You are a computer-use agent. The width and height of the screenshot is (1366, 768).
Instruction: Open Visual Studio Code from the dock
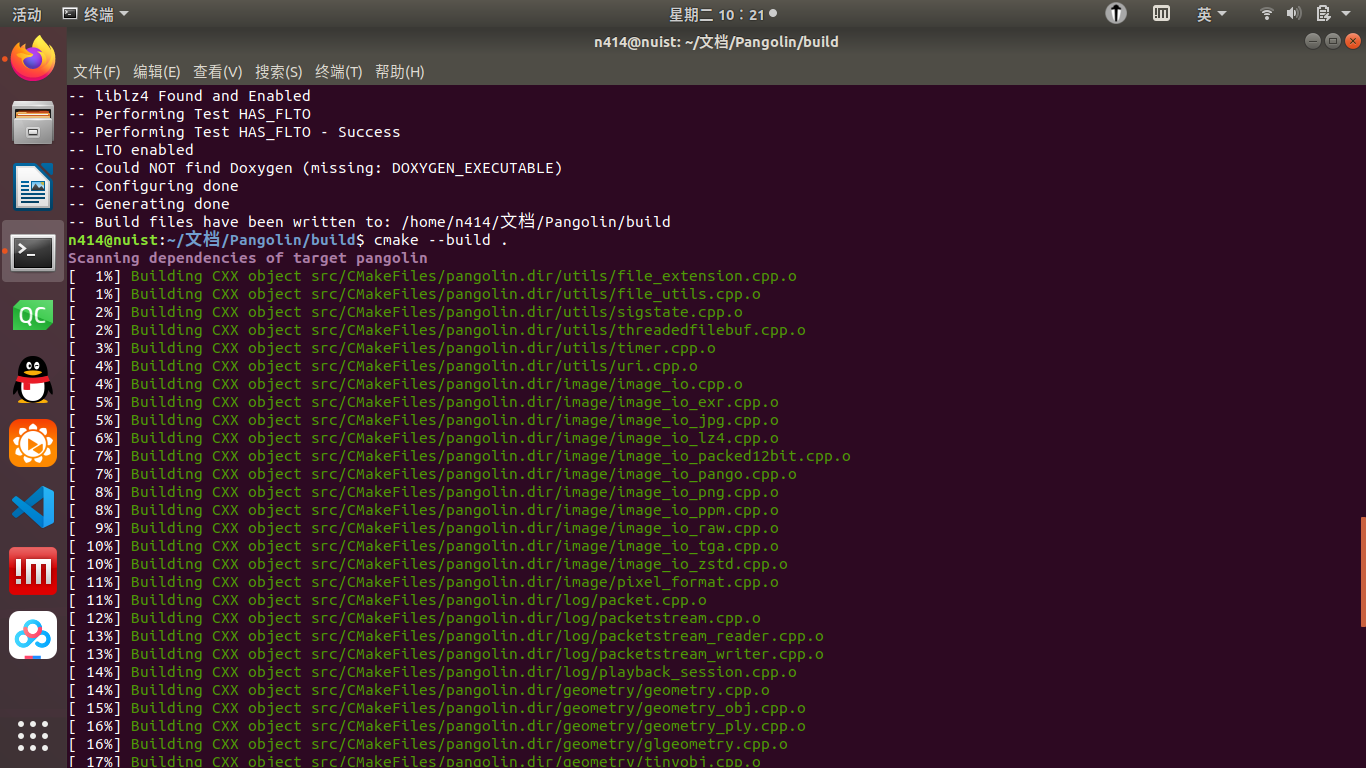[33, 508]
